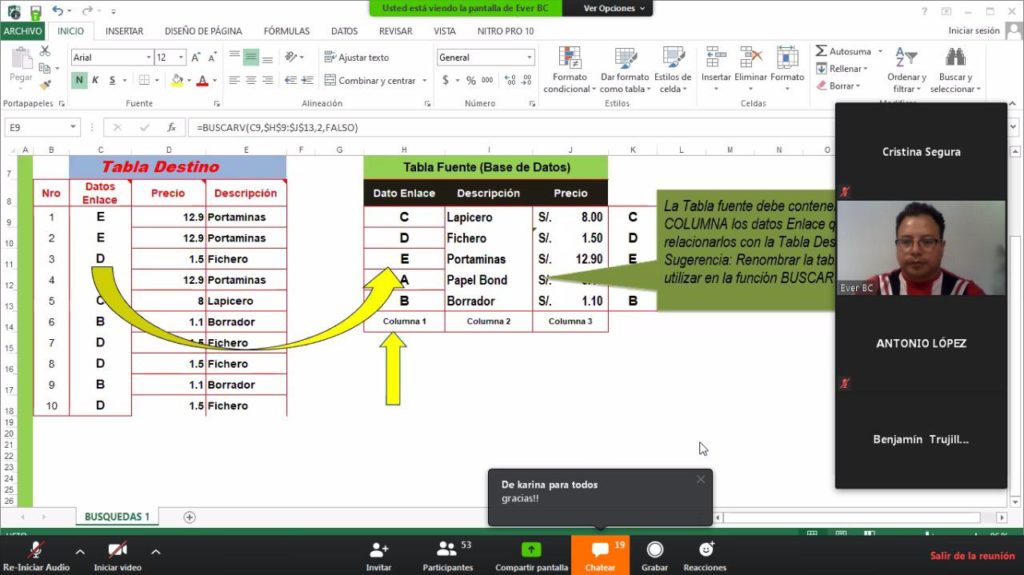Switch to the DATOS tab
Screen dimensions: 1024x575
[x=344, y=31]
